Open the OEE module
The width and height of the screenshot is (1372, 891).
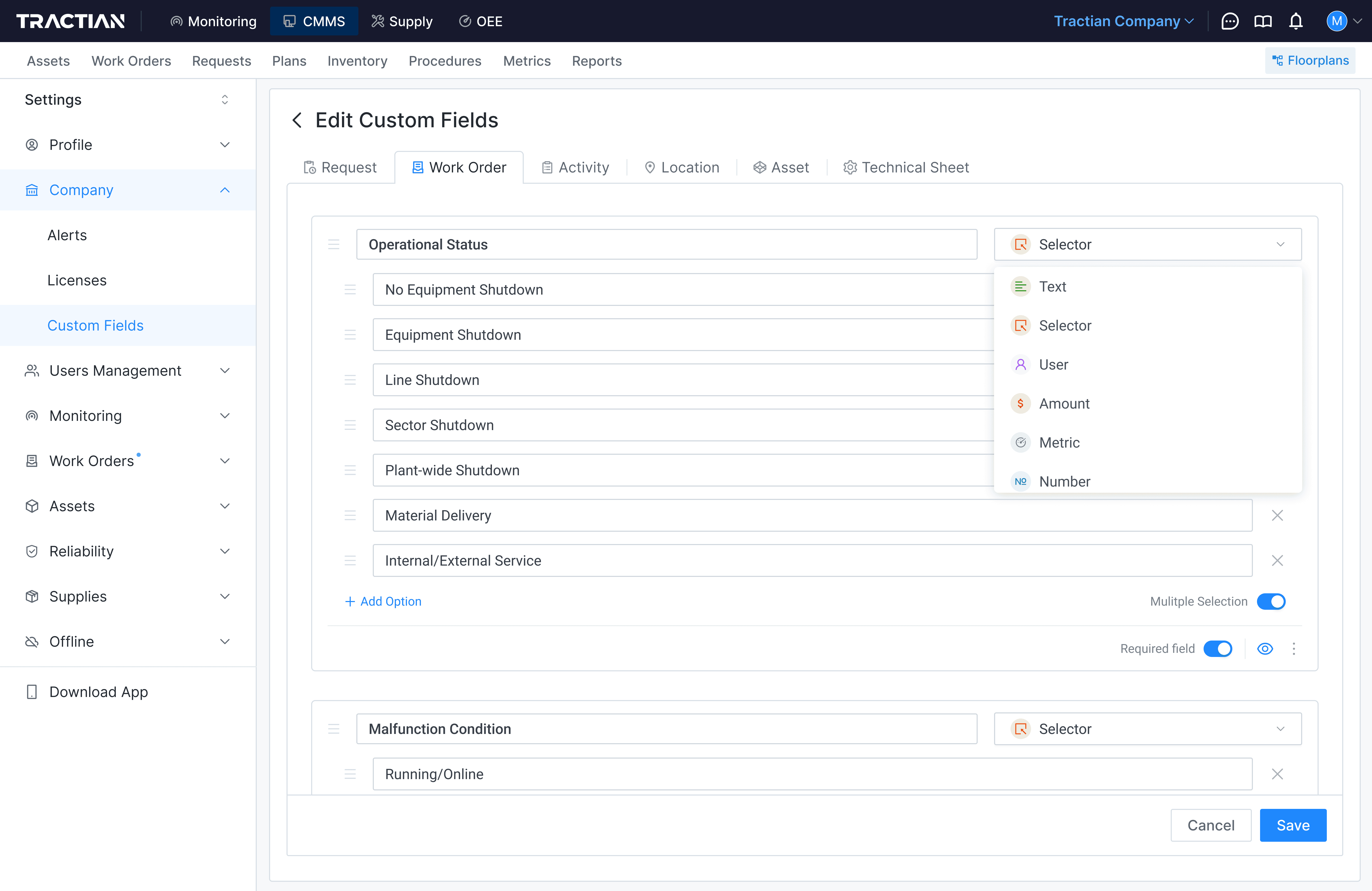(481, 21)
